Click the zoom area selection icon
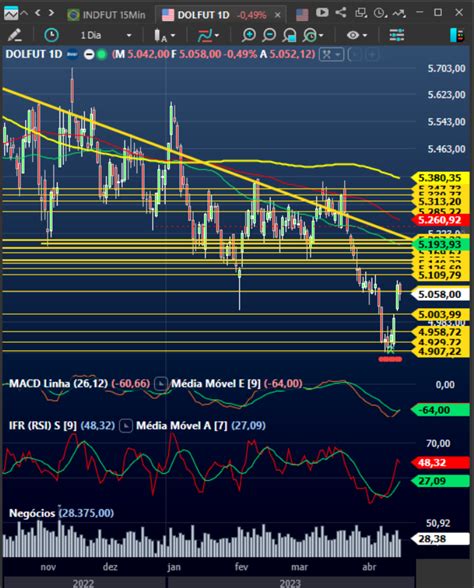 (290, 35)
